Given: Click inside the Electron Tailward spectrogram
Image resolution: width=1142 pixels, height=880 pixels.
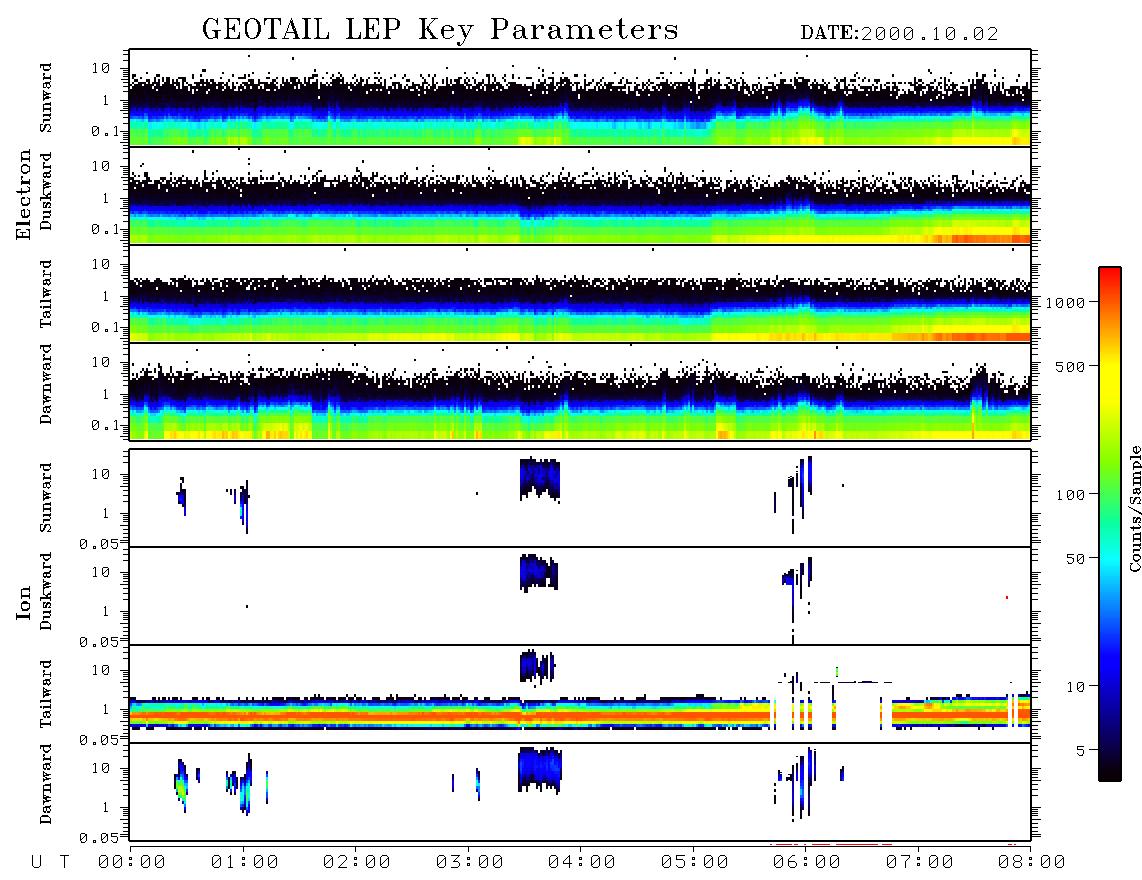Looking at the screenshot, I should [x=580, y=294].
